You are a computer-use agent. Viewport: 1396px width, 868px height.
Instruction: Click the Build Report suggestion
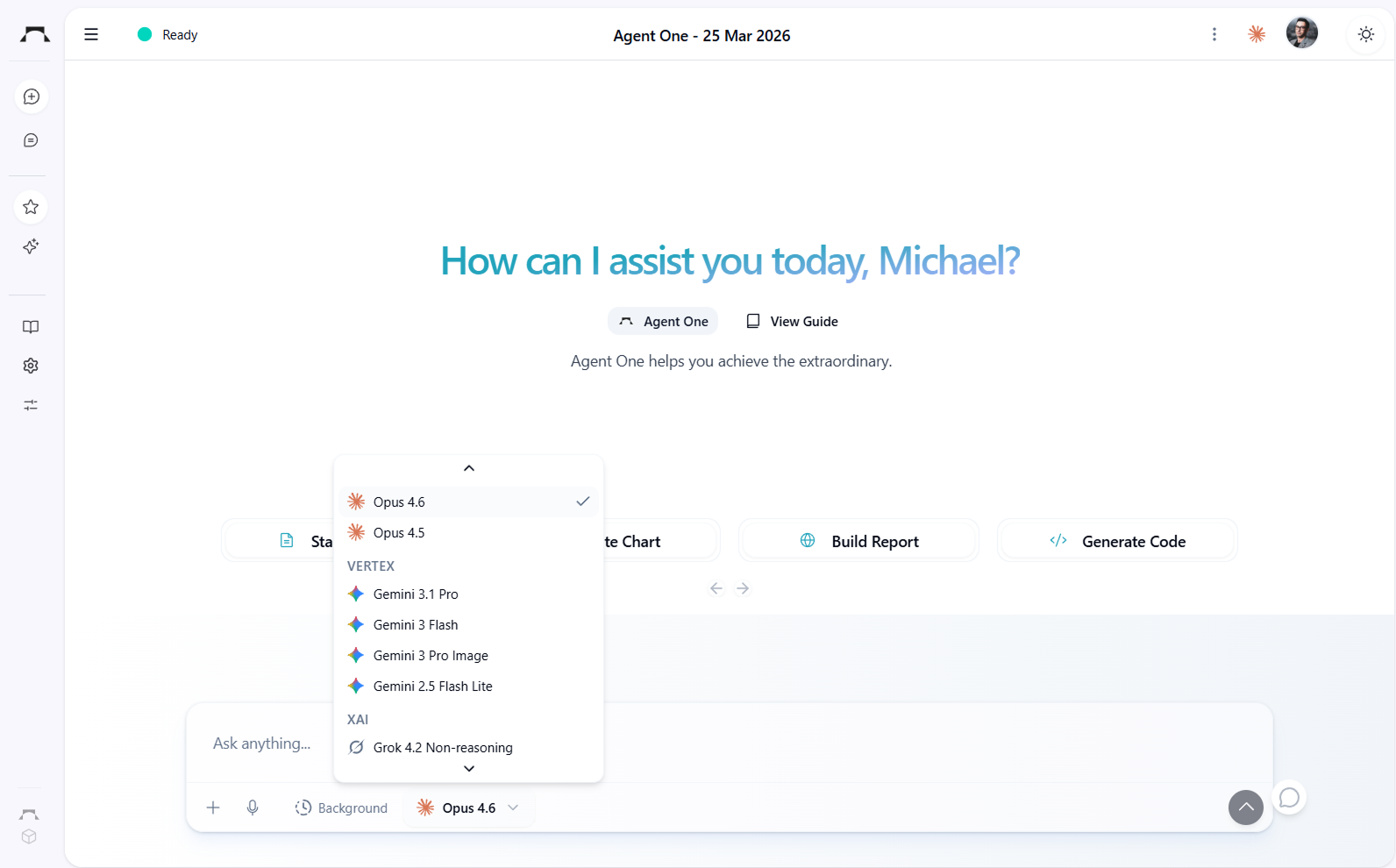pos(858,541)
